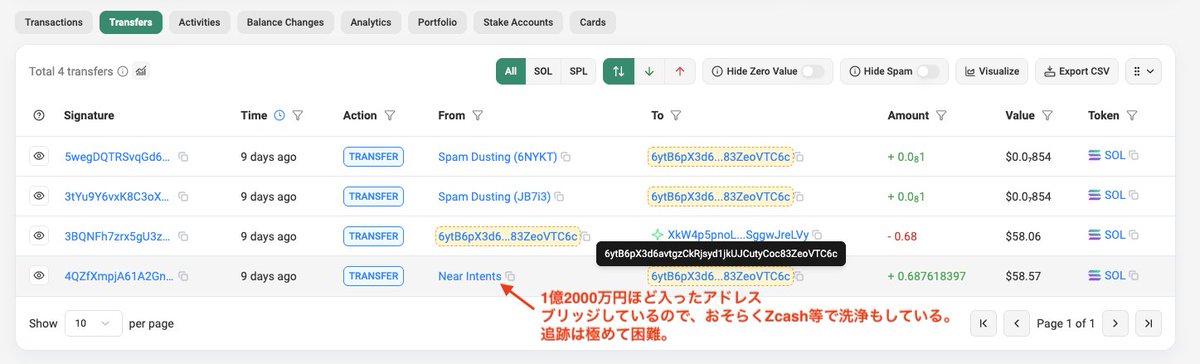Open the To column filter

click(x=676, y=116)
